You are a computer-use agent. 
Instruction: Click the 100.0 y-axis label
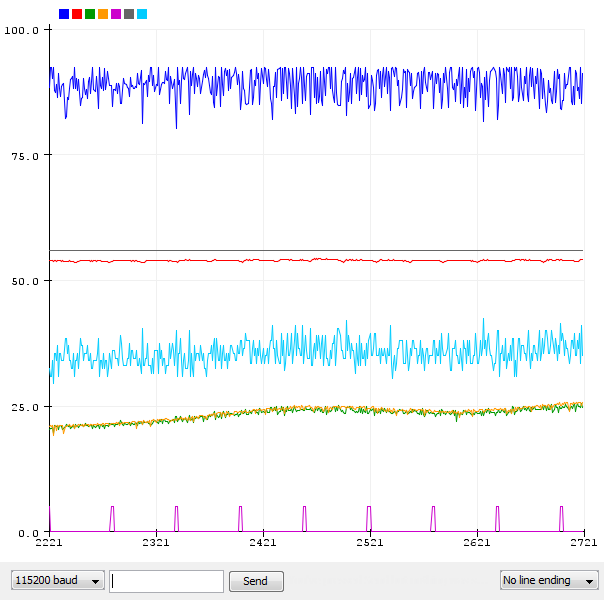22,30
